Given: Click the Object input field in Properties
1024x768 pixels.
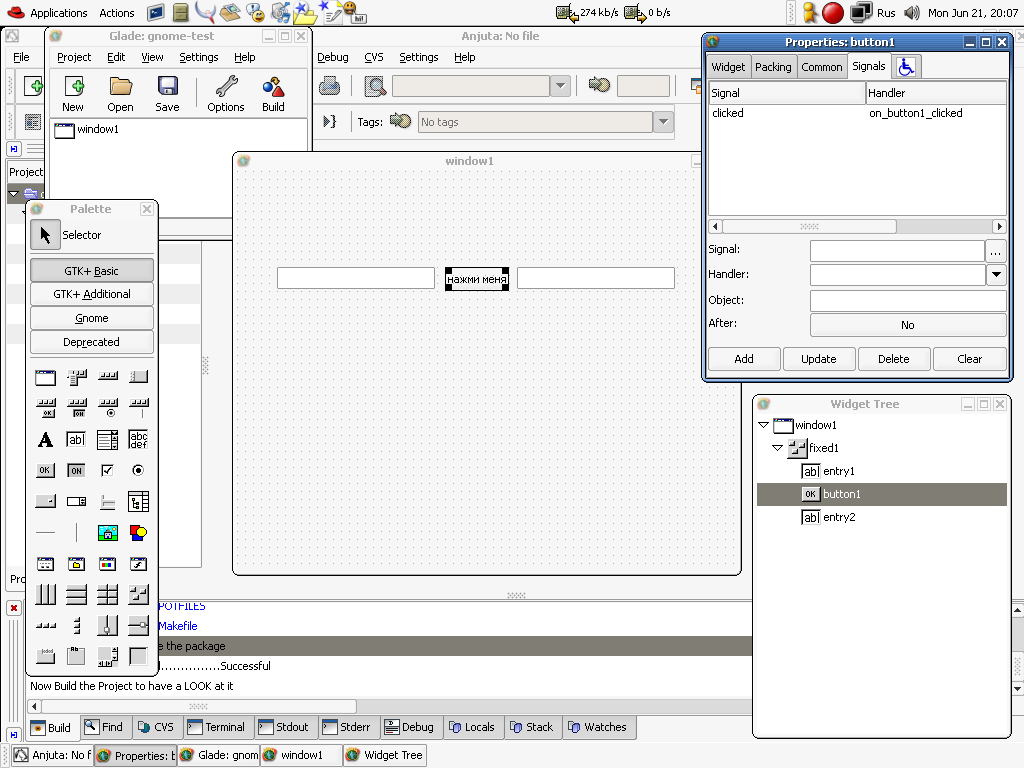Looking at the screenshot, I should (908, 300).
